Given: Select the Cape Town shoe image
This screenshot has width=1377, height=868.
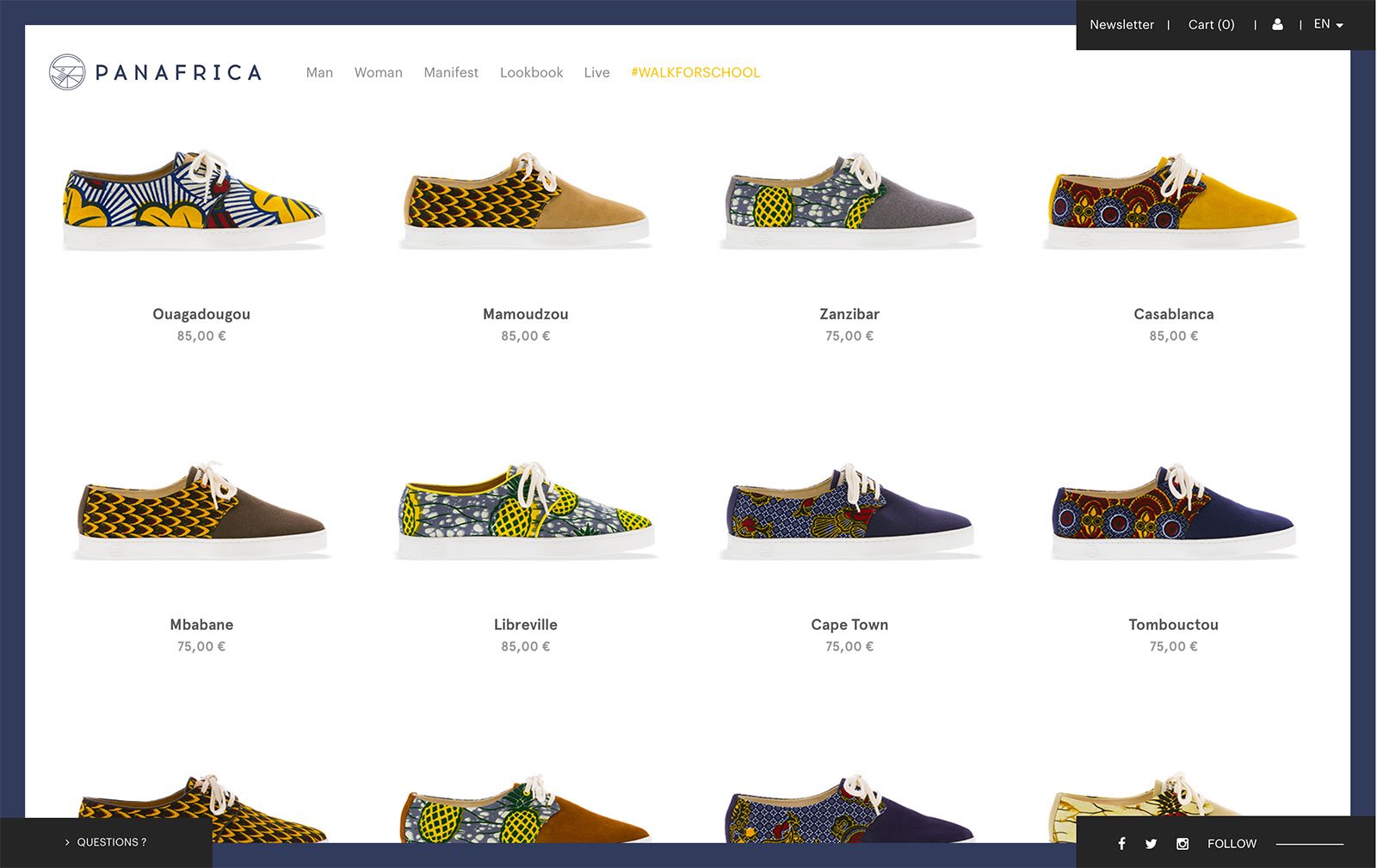Looking at the screenshot, I should pos(850,512).
